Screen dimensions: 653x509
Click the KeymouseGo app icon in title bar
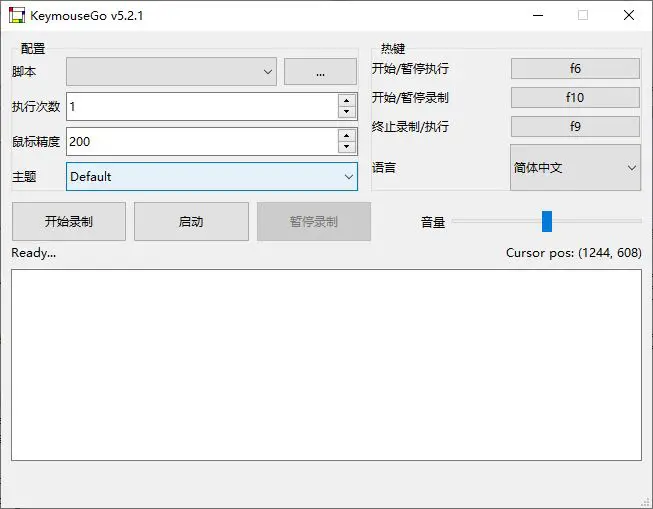(x=17, y=15)
